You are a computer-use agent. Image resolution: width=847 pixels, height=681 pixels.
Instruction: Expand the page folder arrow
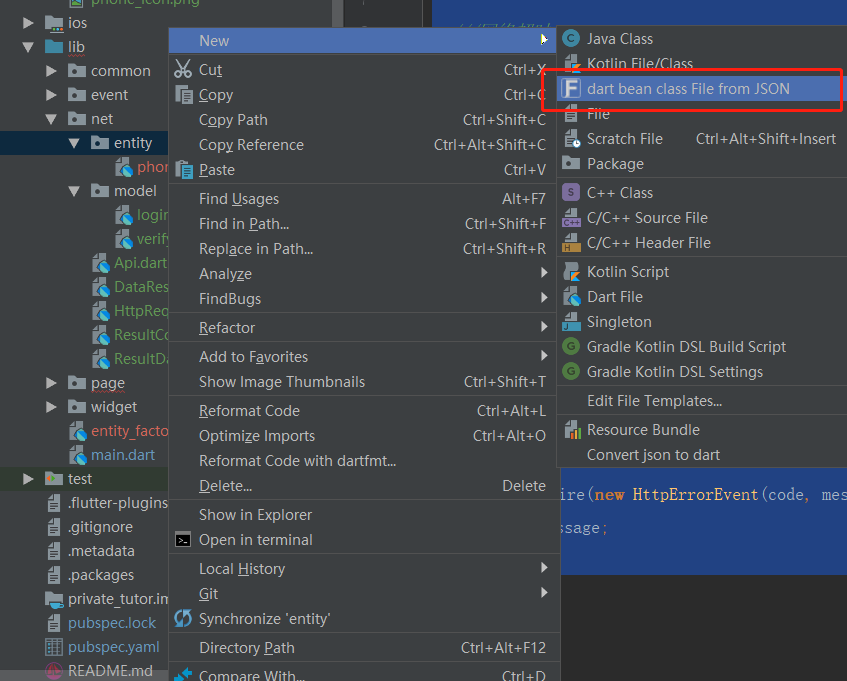click(x=51, y=383)
